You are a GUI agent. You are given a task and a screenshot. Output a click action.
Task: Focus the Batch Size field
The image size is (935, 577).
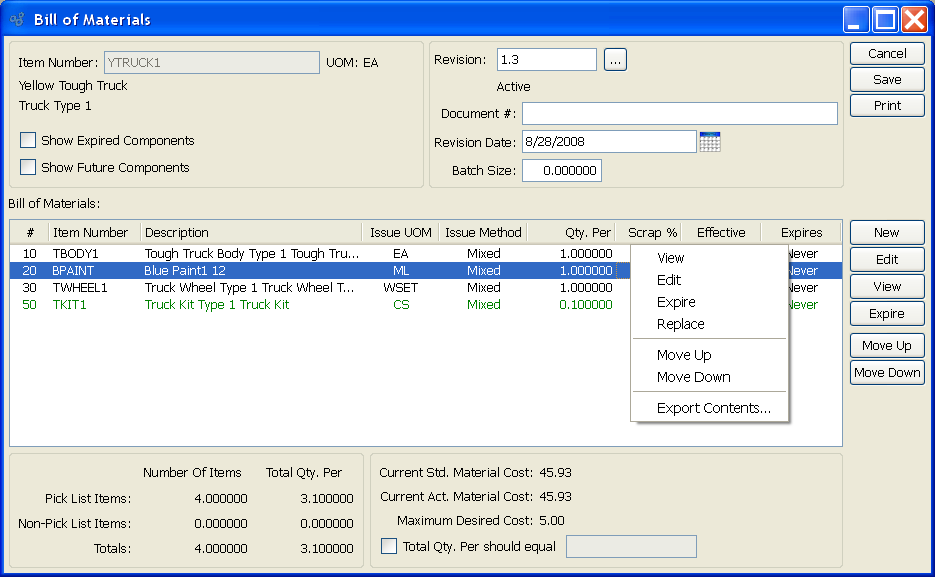coord(561,171)
